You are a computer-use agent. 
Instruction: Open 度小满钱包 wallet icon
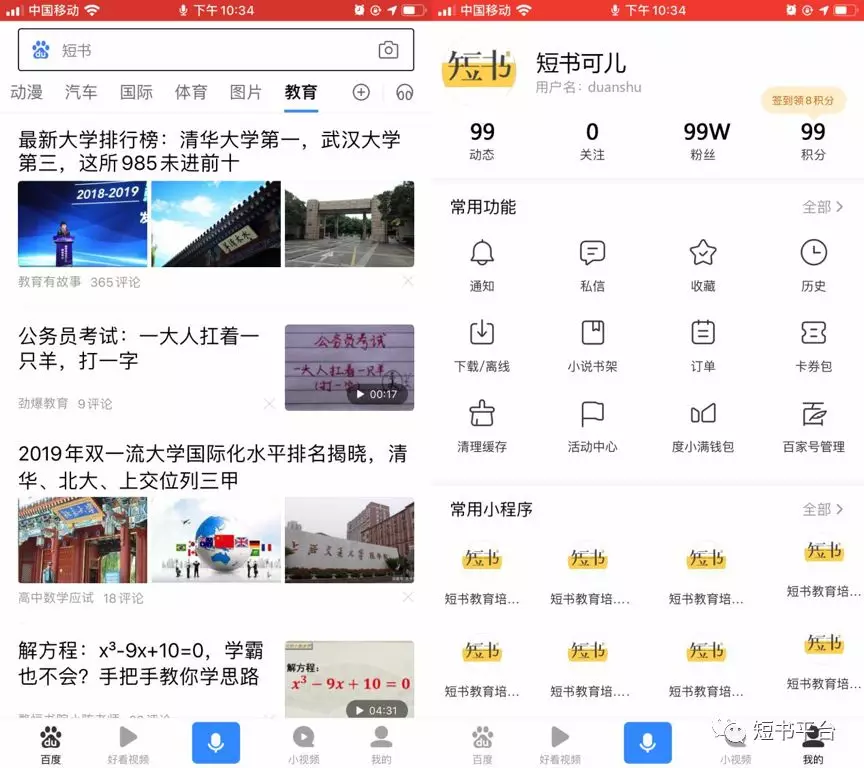coord(703,413)
